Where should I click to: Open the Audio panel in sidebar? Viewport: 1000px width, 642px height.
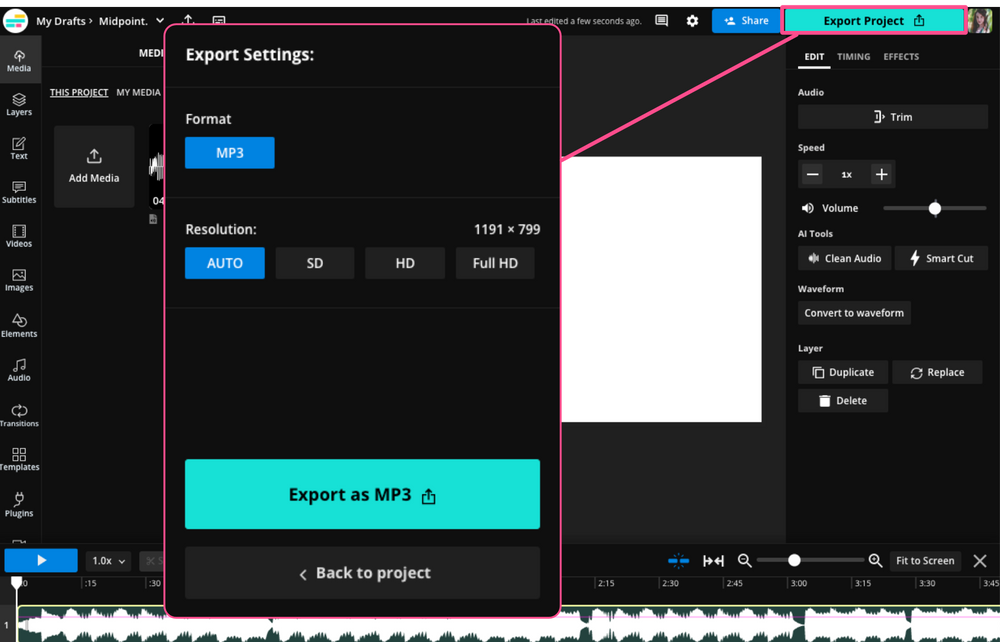coord(19,368)
